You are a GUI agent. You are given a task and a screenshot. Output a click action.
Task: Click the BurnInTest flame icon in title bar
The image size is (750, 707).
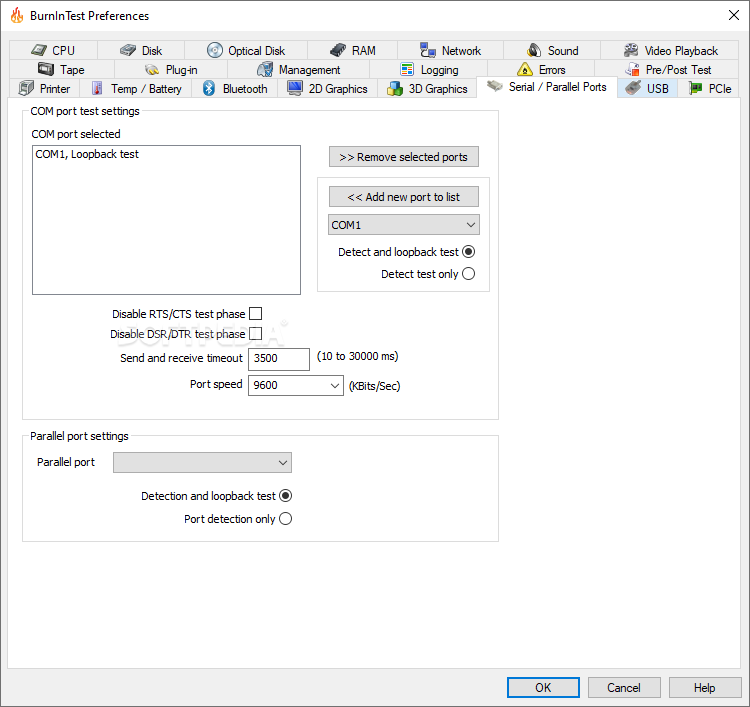click(x=17, y=15)
